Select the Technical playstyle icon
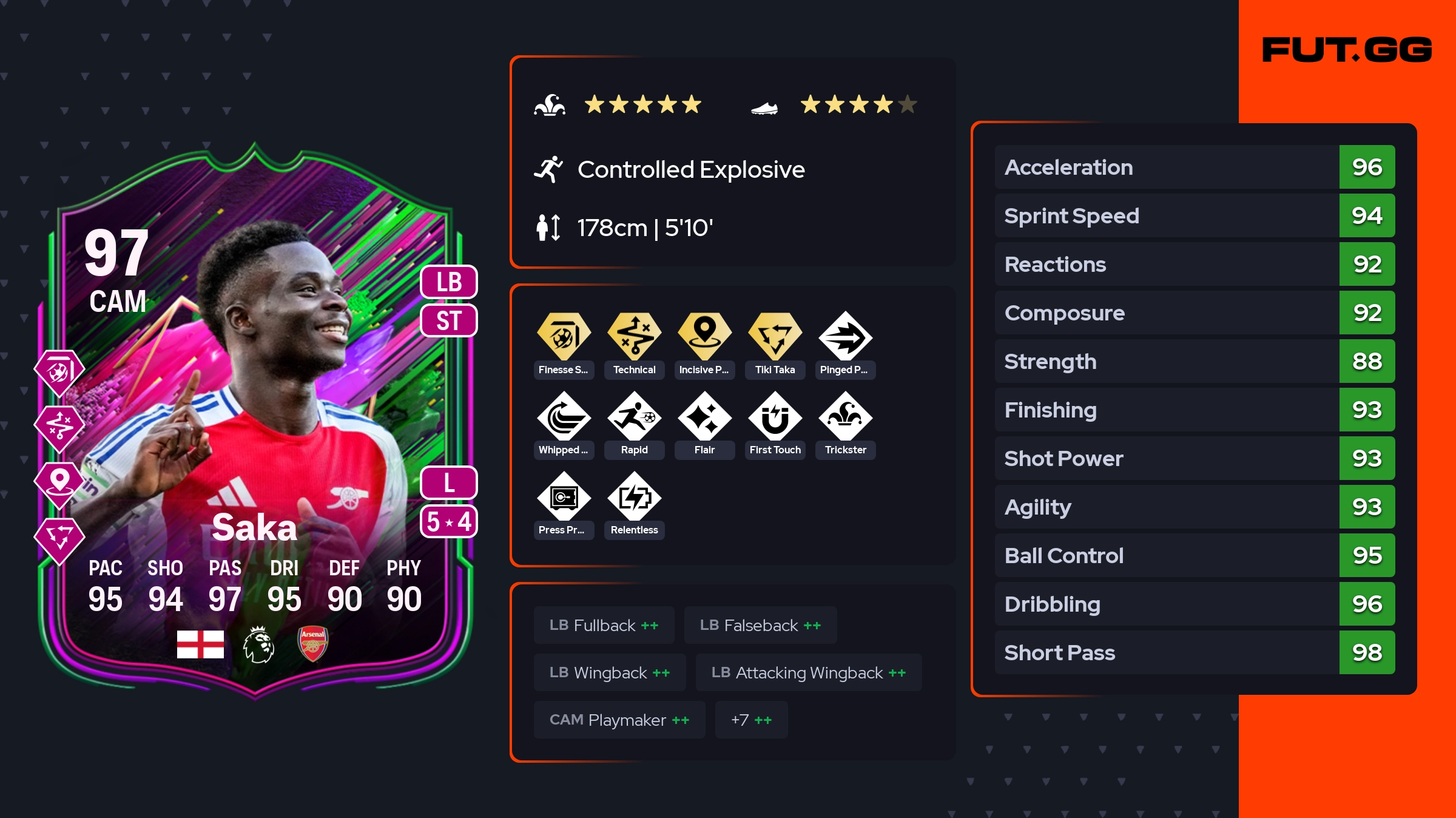The width and height of the screenshot is (1456, 818). (634, 336)
